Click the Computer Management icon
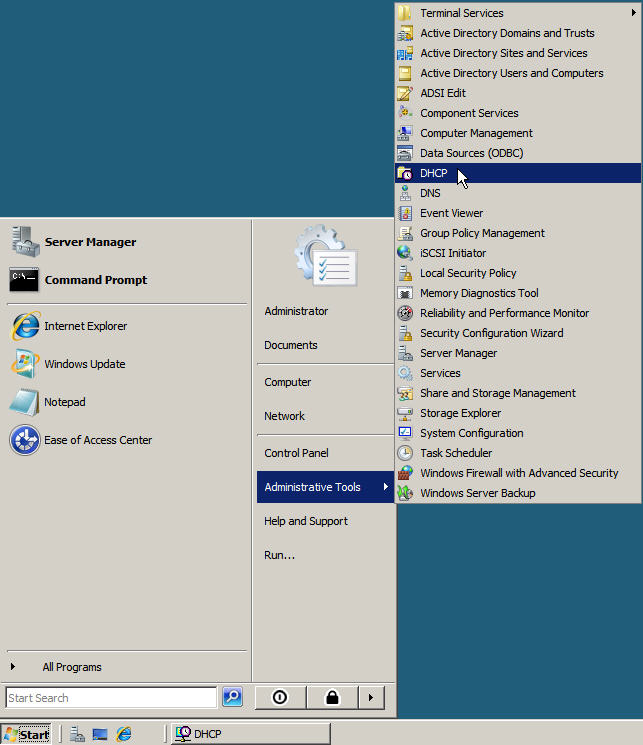This screenshot has width=643, height=745. (404, 133)
